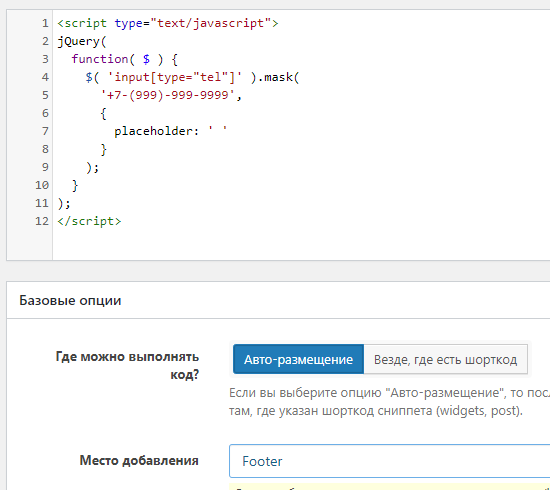Screen dimensions: 550x490
Task: Click line number 12 in gutter
Action: point(42,221)
